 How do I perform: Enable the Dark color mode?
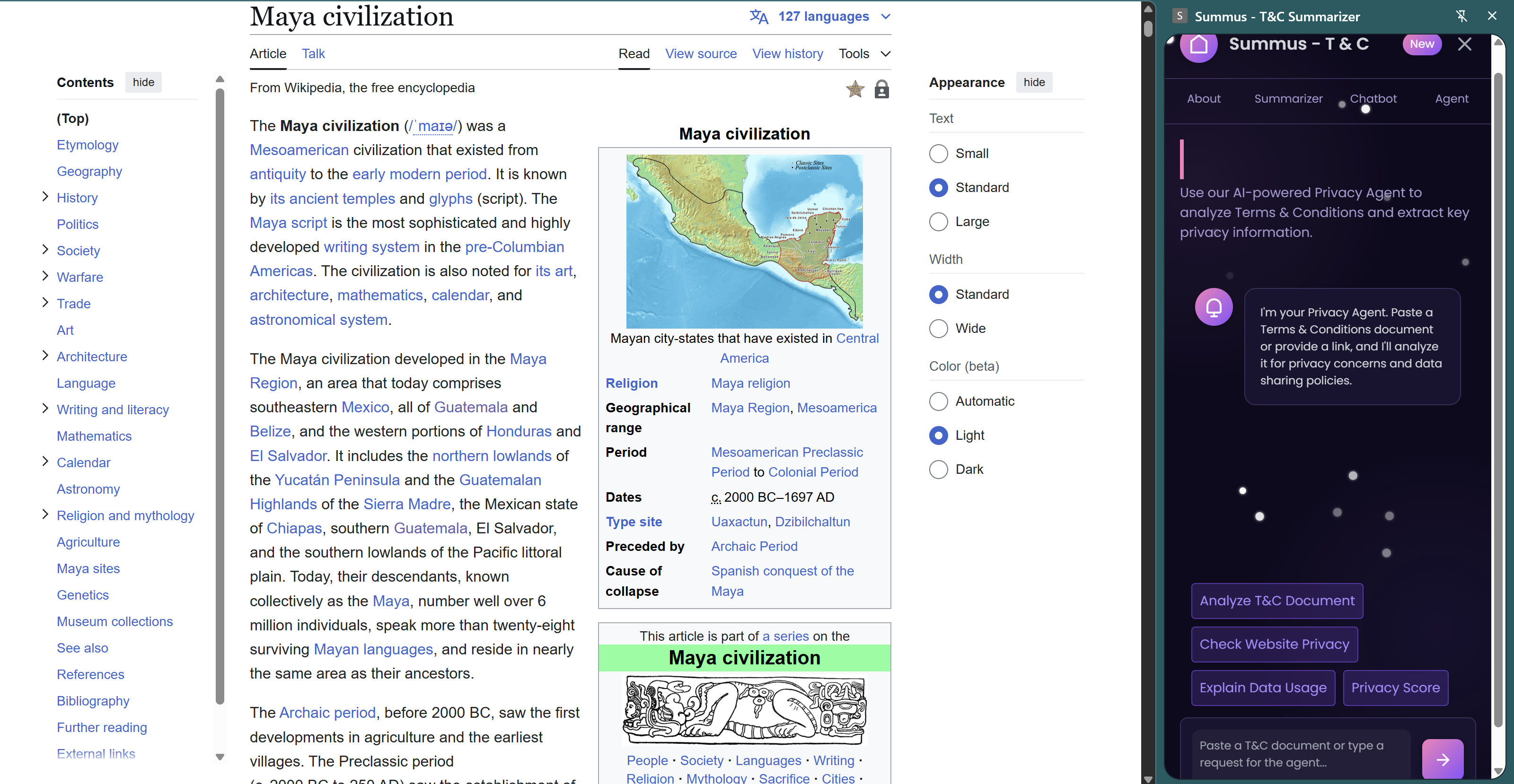[x=938, y=469]
